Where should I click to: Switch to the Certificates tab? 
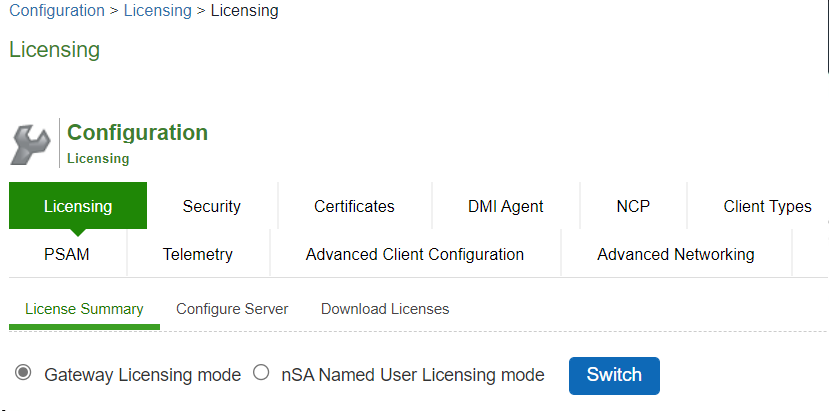[354, 206]
